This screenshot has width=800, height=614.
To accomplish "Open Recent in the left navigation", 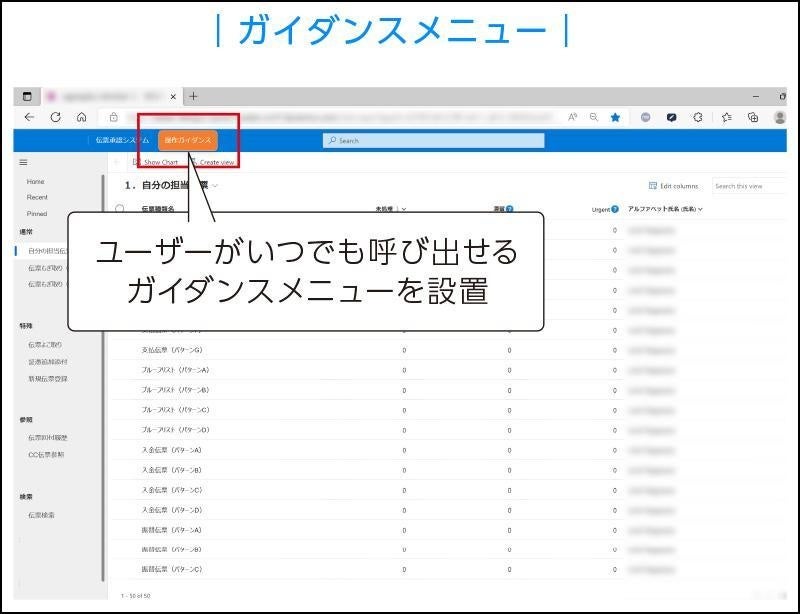I will 37,197.
